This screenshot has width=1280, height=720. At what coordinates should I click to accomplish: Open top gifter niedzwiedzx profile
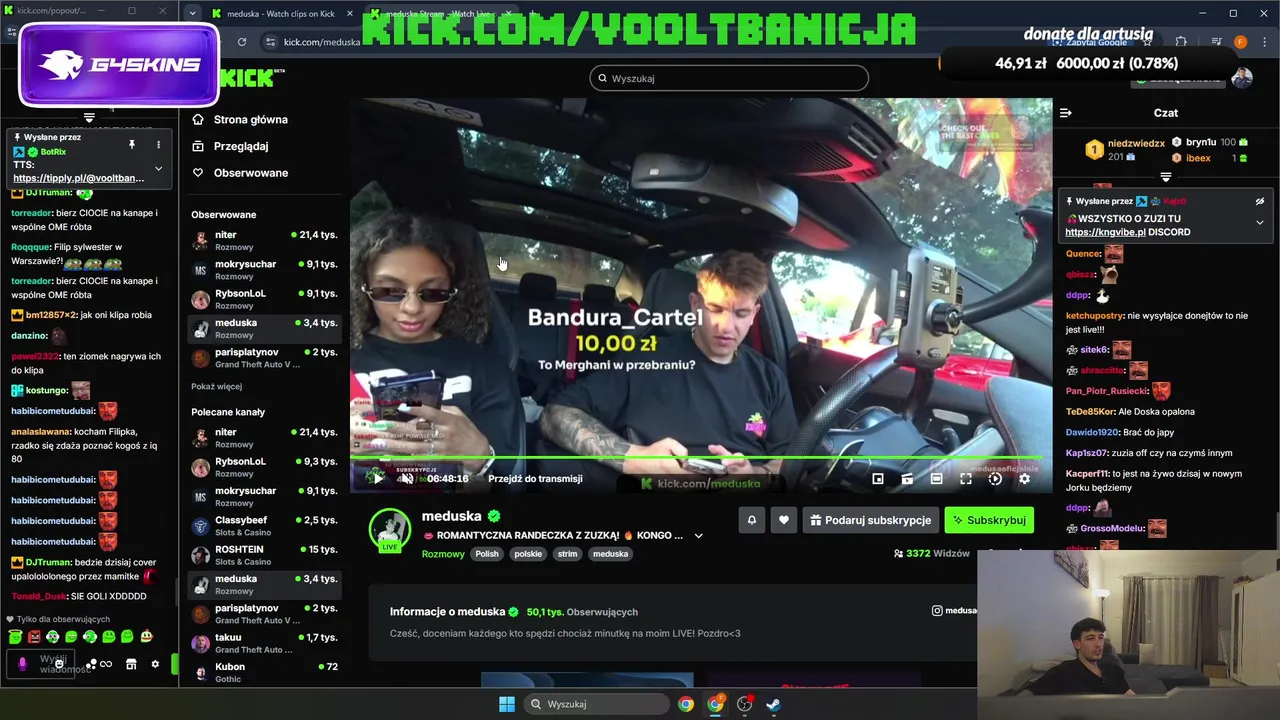pyautogui.click(x=1136, y=143)
